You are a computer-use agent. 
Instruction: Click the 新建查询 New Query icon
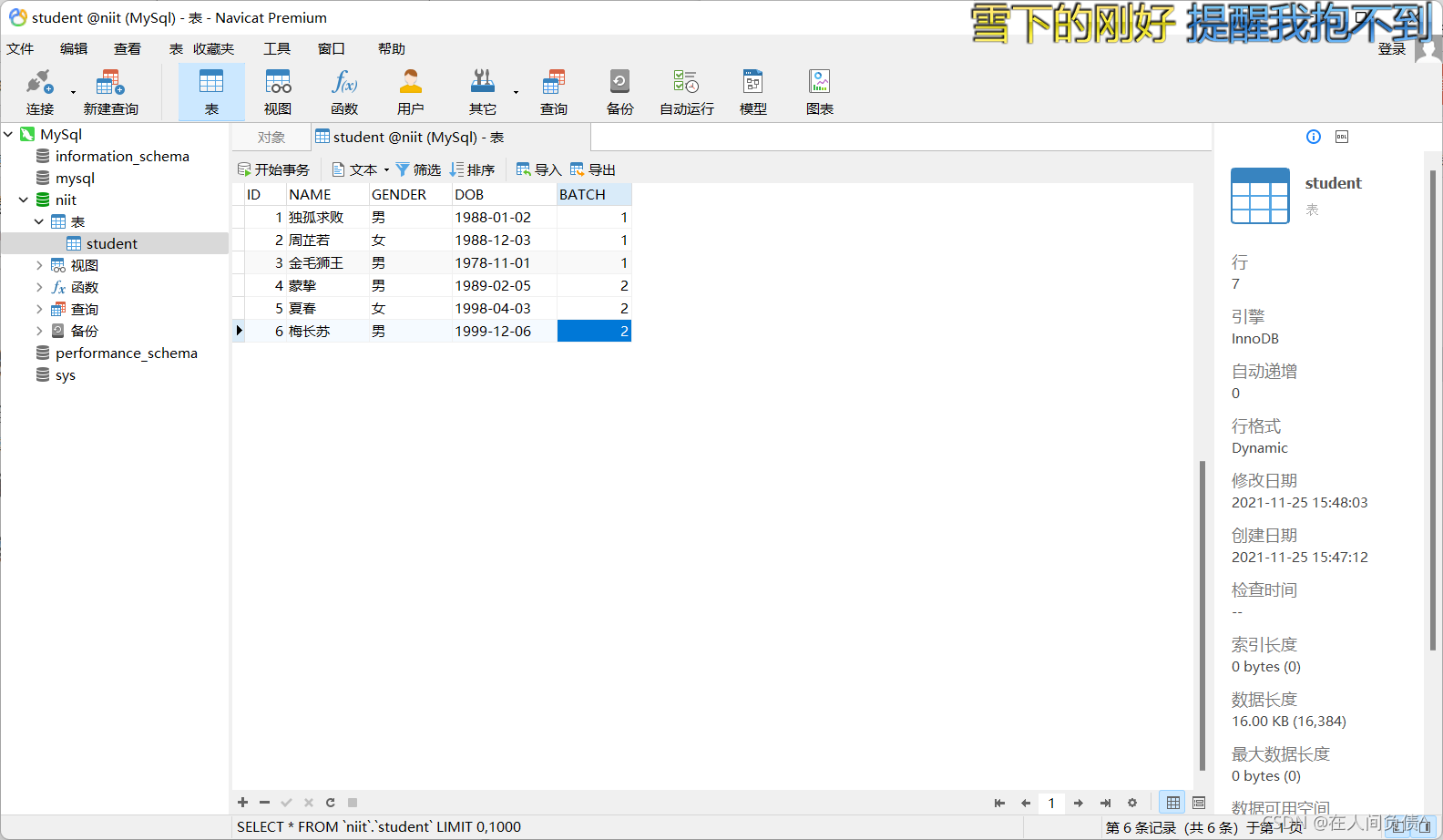pos(110,92)
